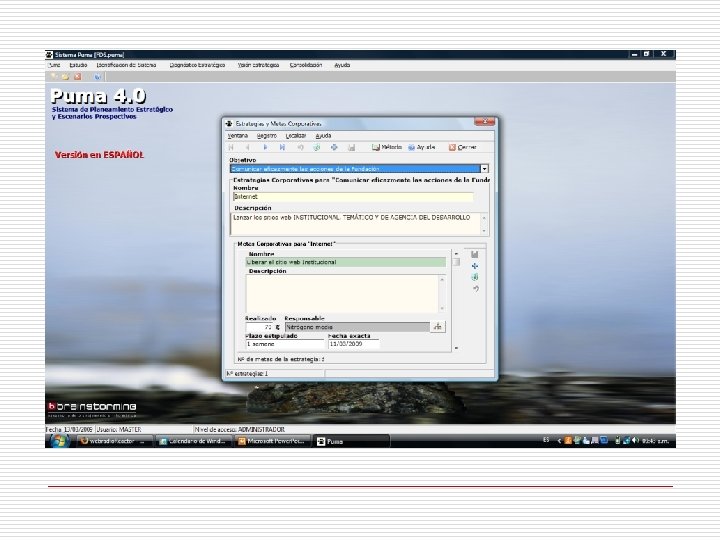Screen dimensions: 720x540
Task: Open Windows Start orb
Action: tap(60, 441)
